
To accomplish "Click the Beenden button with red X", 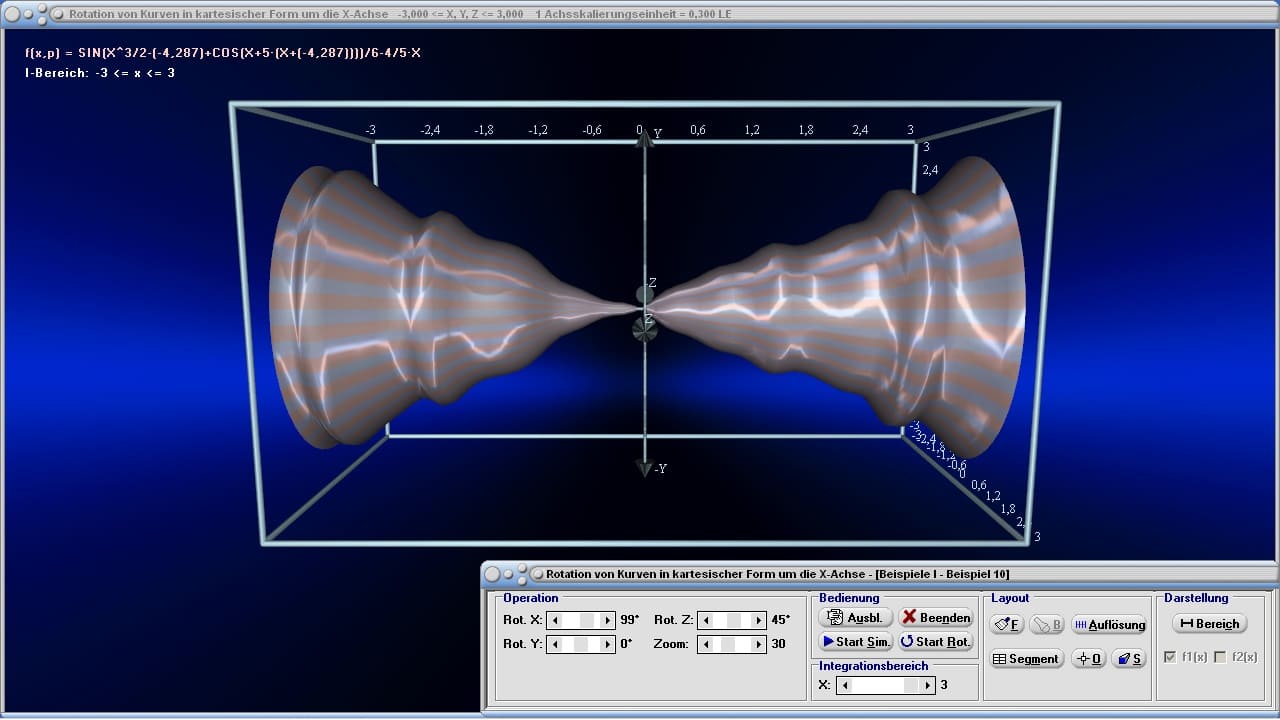I will [x=935, y=618].
